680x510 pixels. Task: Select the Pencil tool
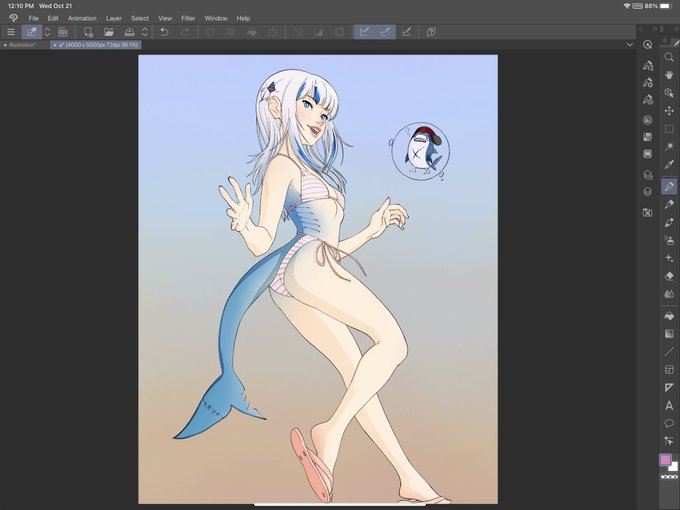[x=669, y=204]
